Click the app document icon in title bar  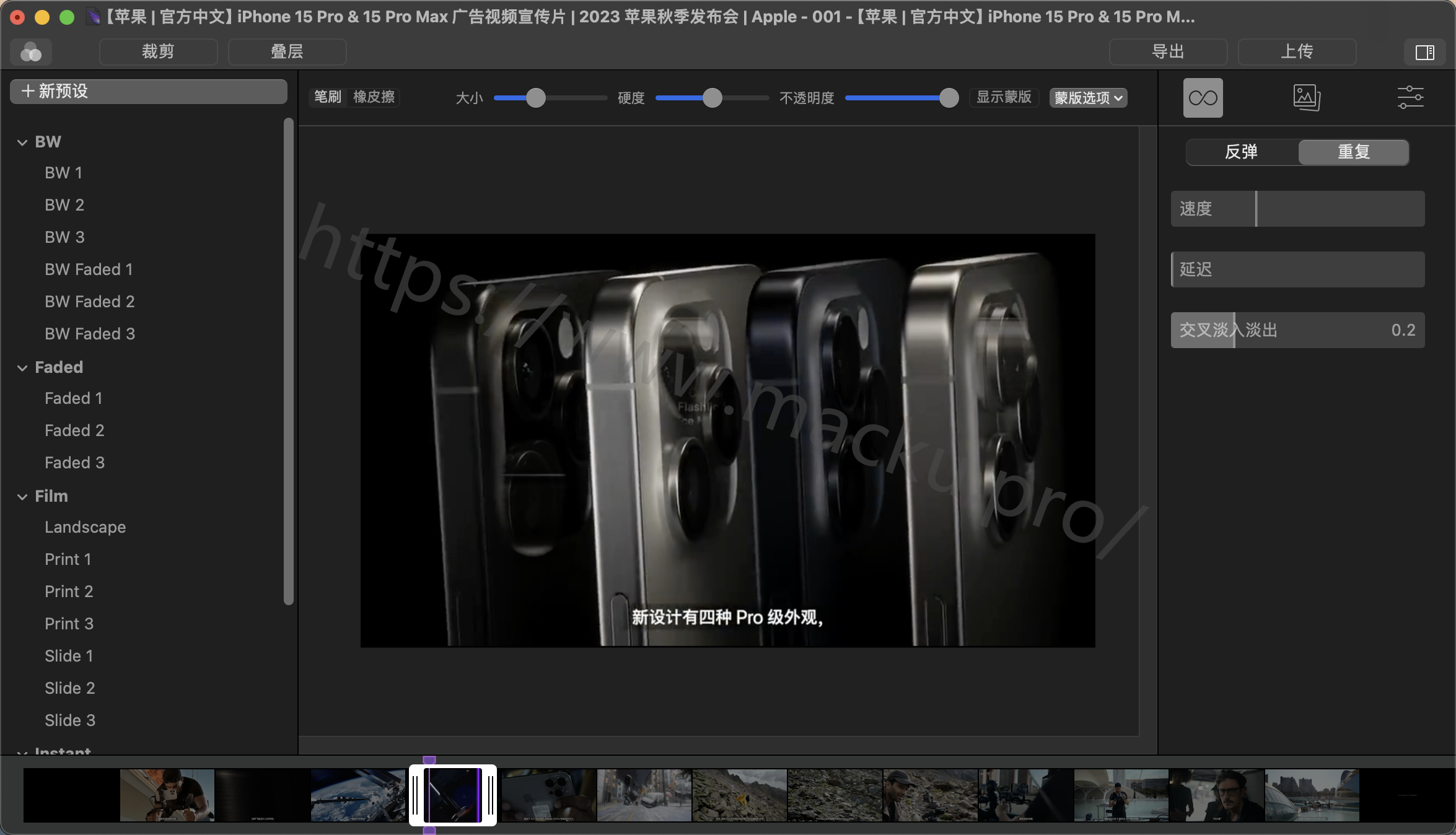[x=93, y=17]
